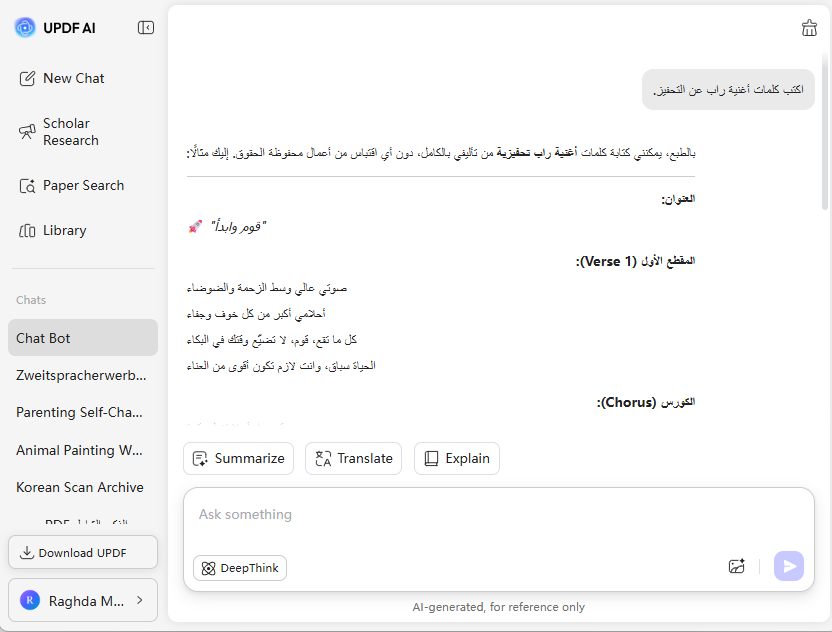The image size is (832, 632).
Task: Click the Summarize button
Action: pos(238,458)
